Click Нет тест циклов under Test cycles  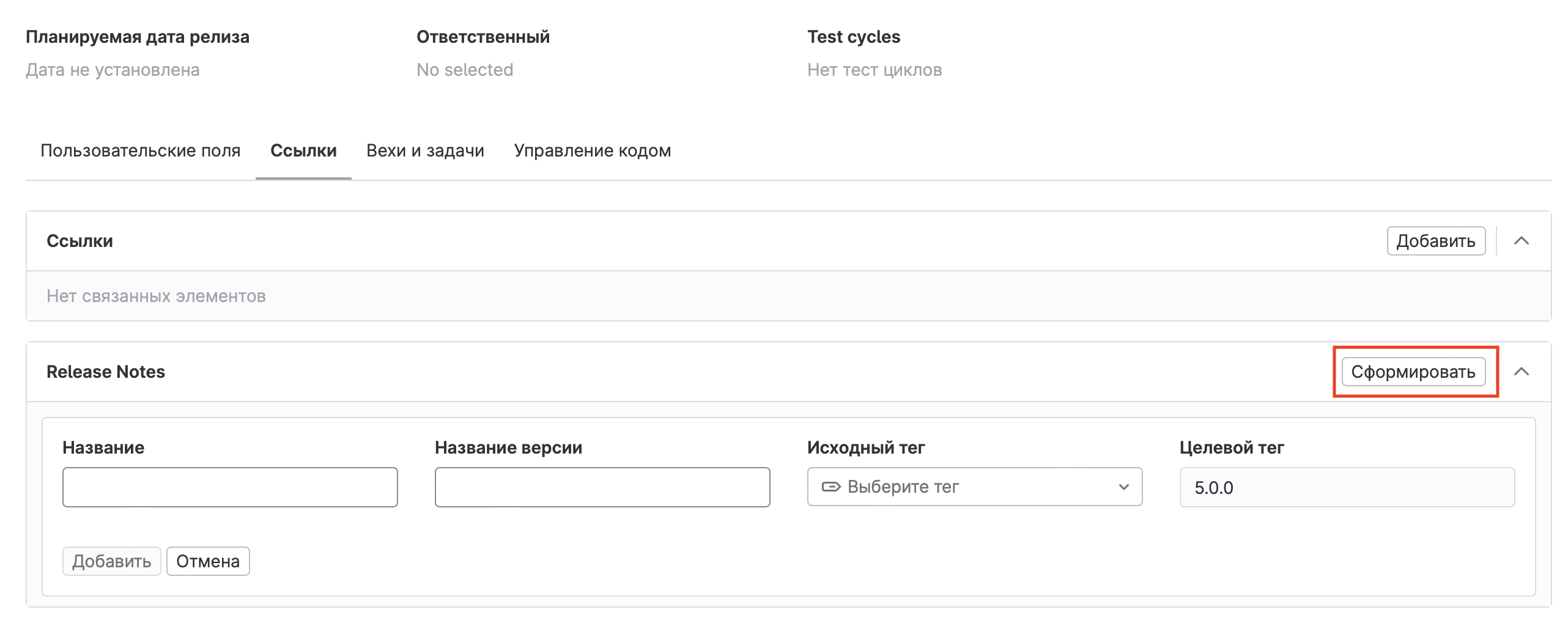(874, 70)
